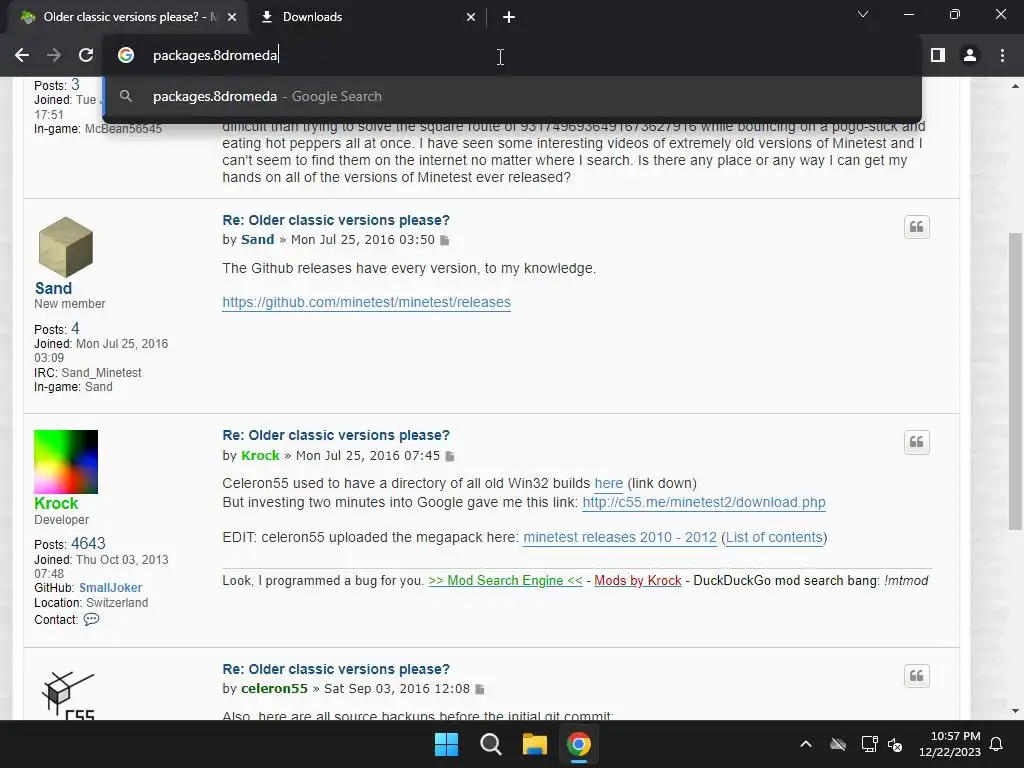Show hidden system tray icons
The image size is (1024, 768).
click(806, 744)
